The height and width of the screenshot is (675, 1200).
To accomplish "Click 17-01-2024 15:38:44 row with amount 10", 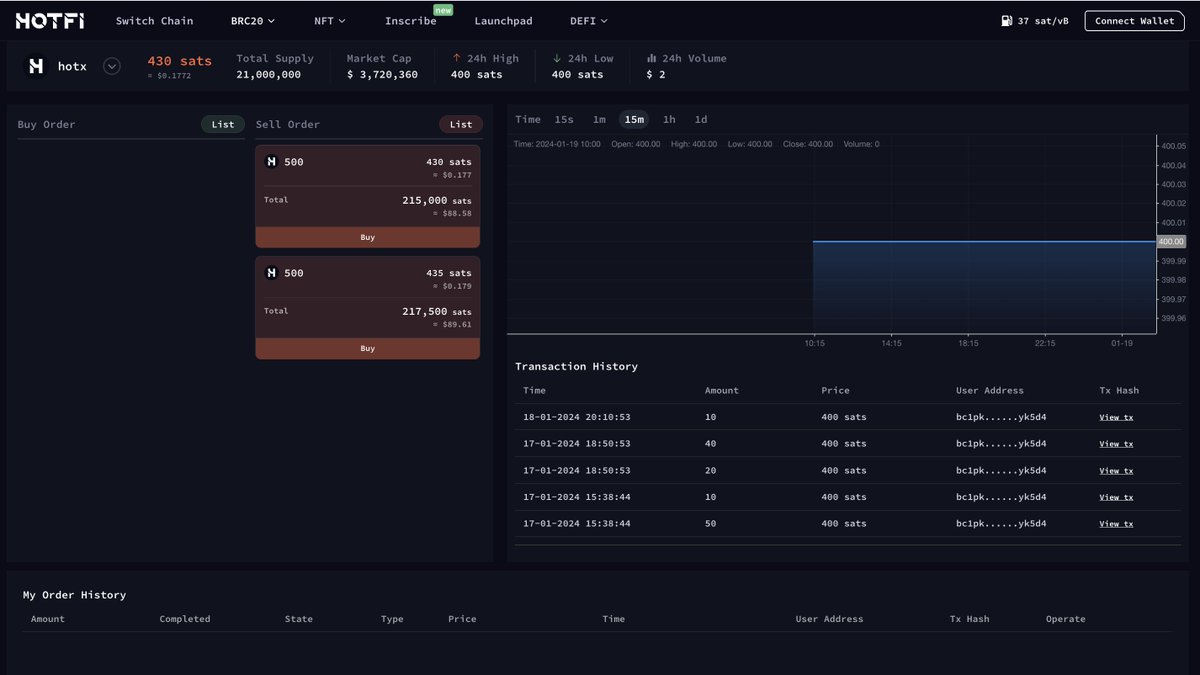I will click(x=848, y=497).
